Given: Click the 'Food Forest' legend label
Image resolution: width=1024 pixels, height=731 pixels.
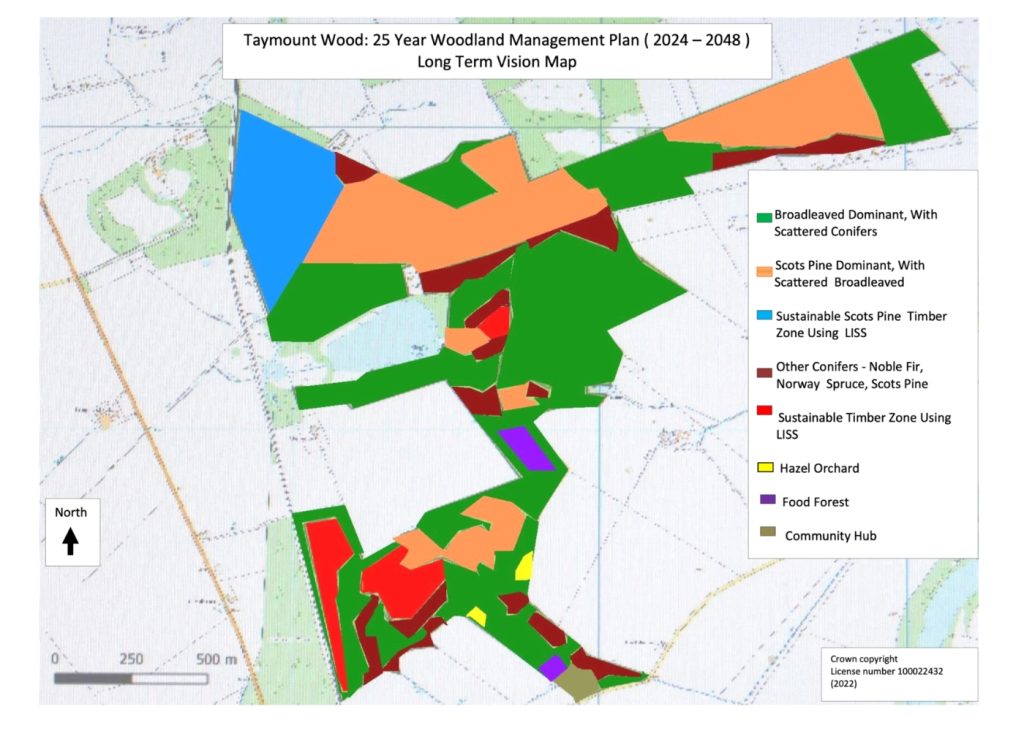Looking at the screenshot, I should (x=815, y=502).
